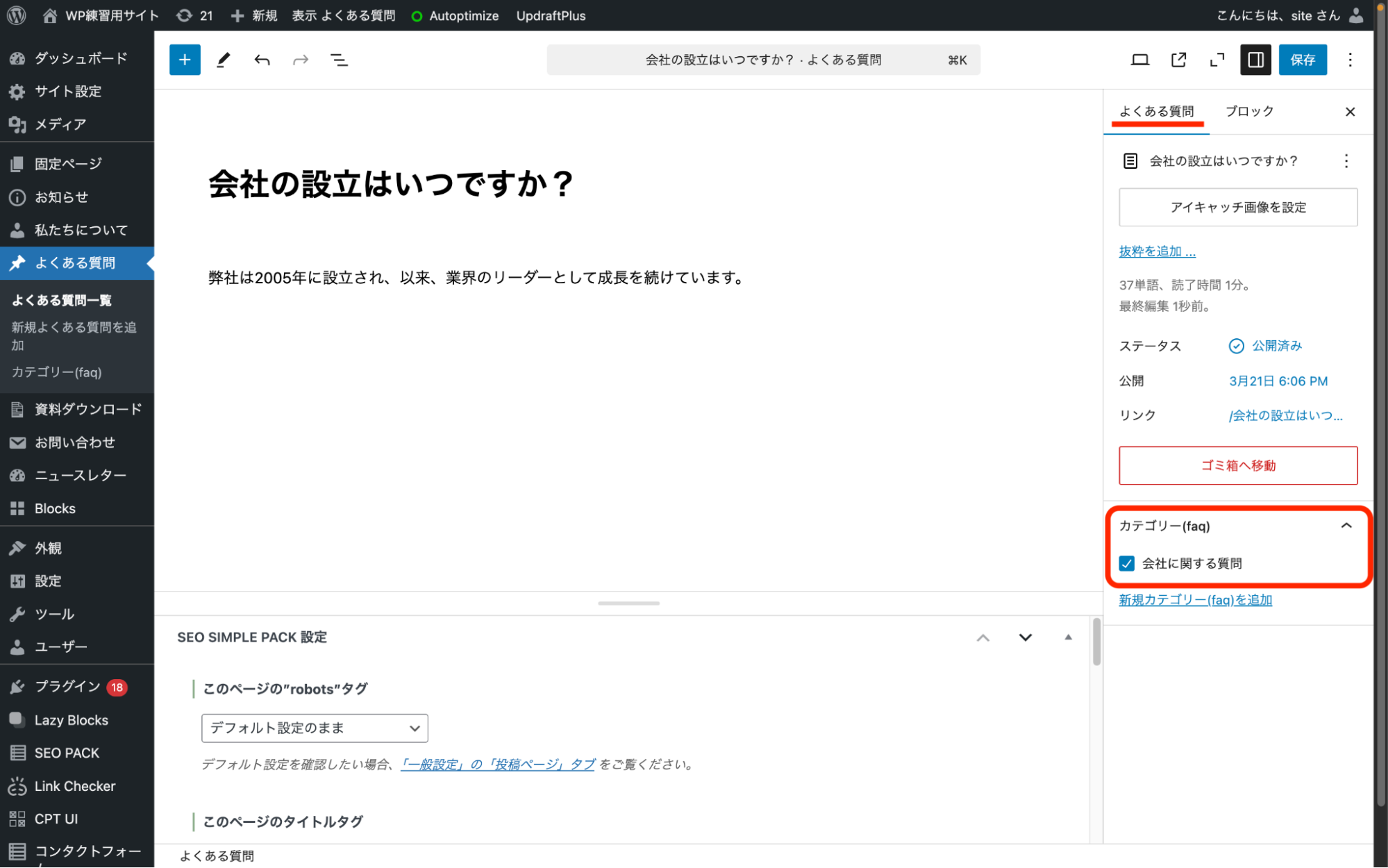Viewport: 1388px width, 868px height.
Task: Click the 保存 save button
Action: pyautogui.click(x=1302, y=60)
